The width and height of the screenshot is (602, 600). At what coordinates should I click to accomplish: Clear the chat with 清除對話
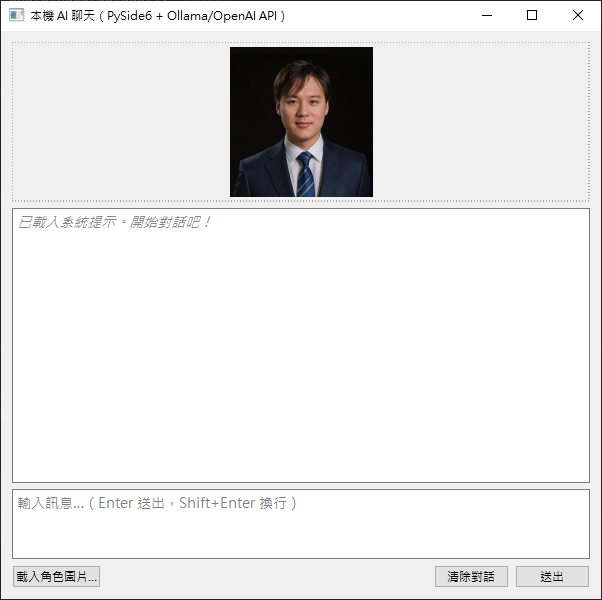point(471,576)
